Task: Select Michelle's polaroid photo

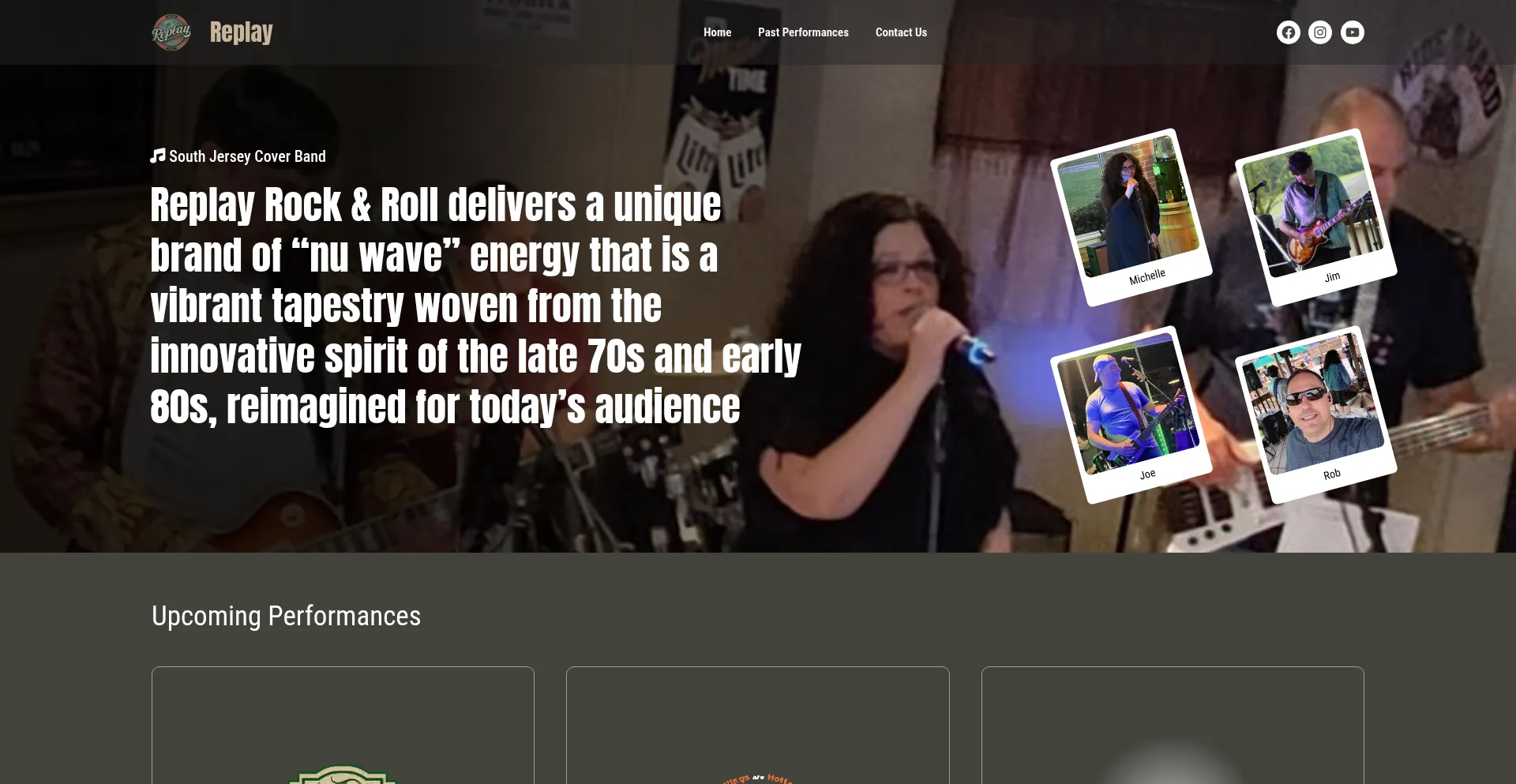Action: (1131, 217)
